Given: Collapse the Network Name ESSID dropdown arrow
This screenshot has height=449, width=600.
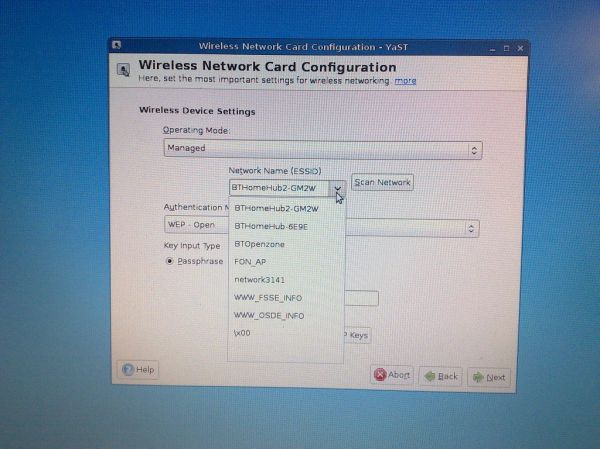Looking at the screenshot, I should pos(337,189).
